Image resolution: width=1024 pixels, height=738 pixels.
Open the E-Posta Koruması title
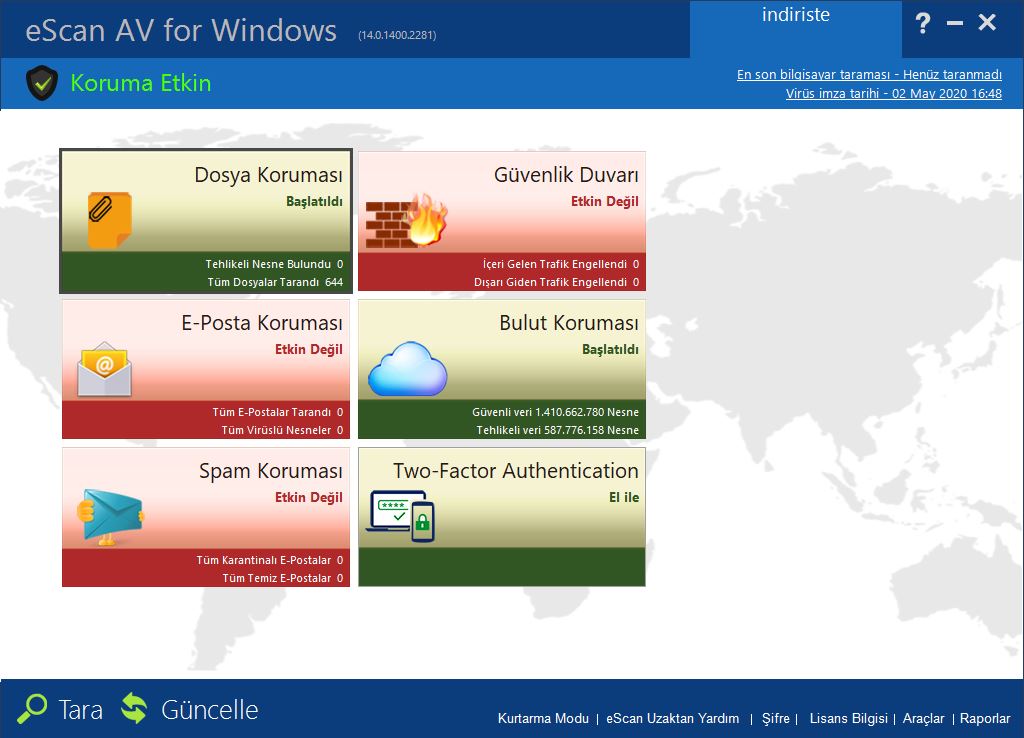pos(262,323)
